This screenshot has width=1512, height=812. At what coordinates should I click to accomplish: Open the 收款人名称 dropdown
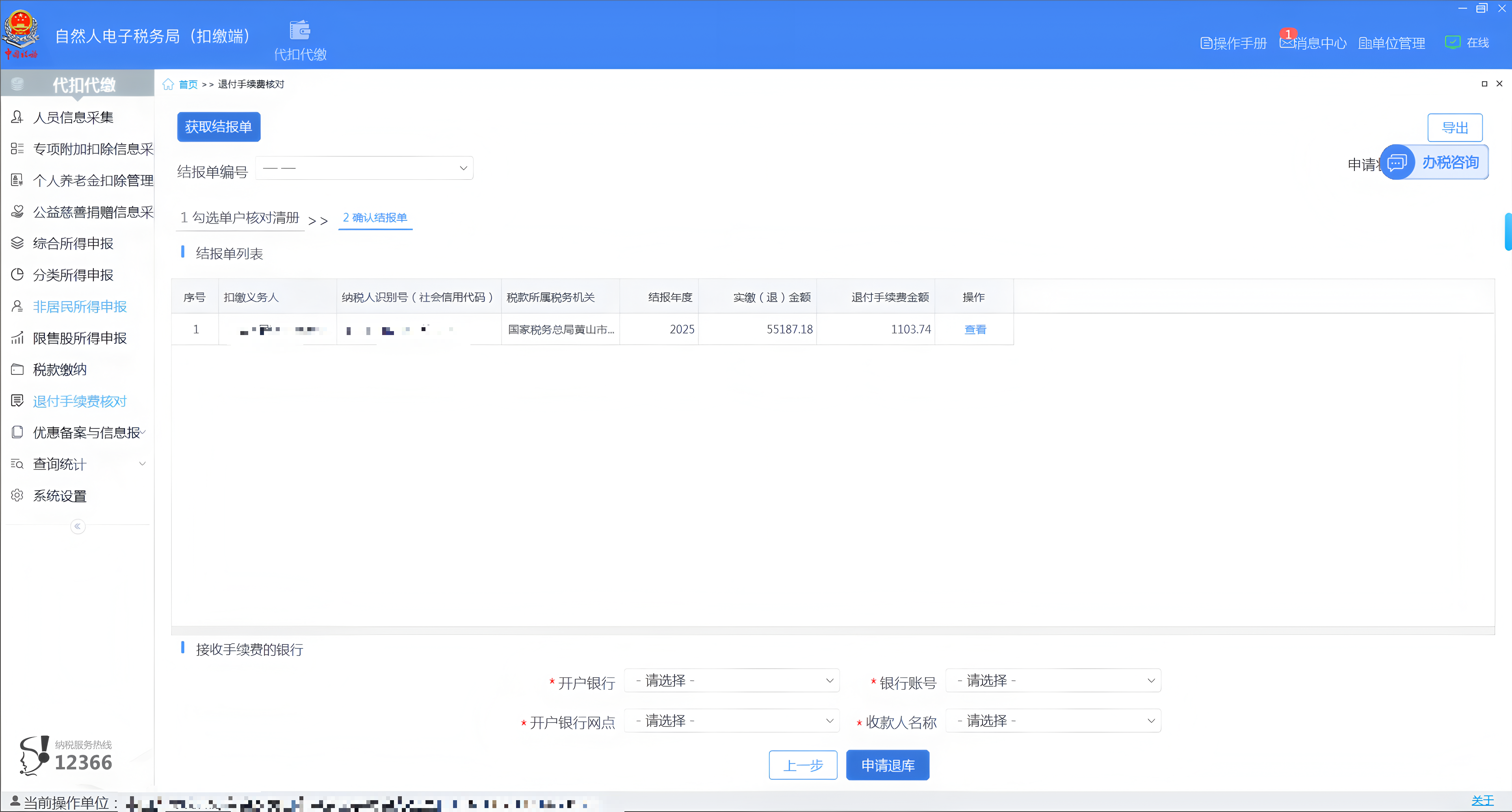coord(1053,721)
